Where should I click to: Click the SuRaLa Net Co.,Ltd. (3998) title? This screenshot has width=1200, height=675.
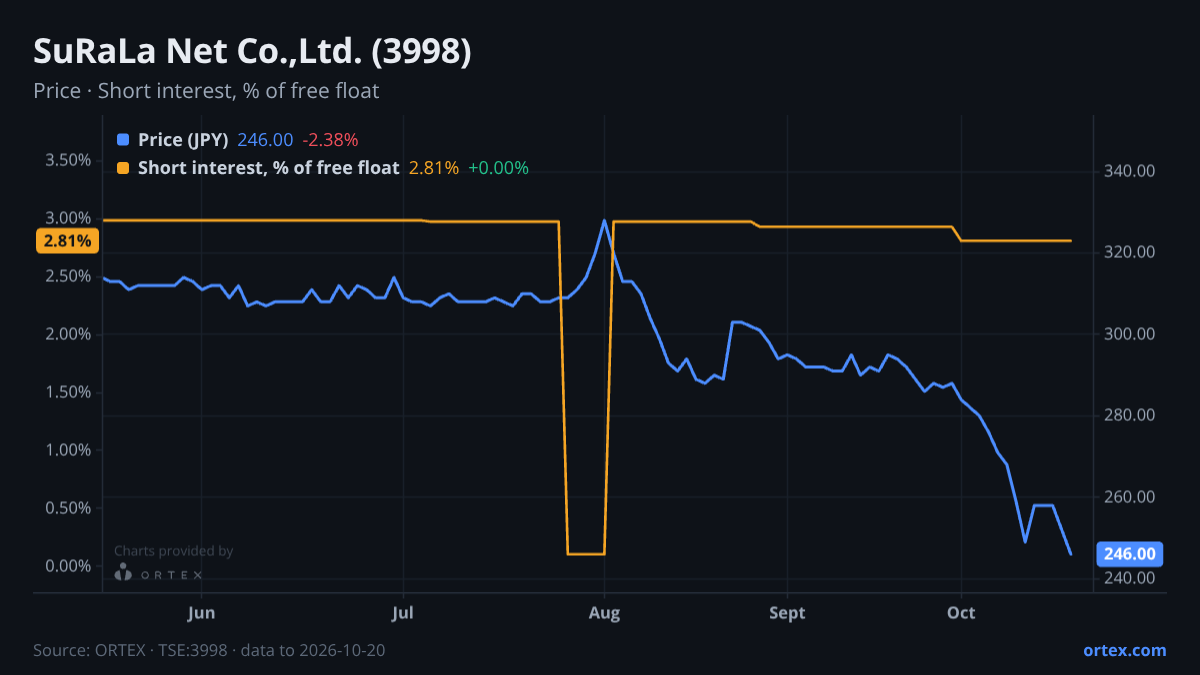click(252, 52)
